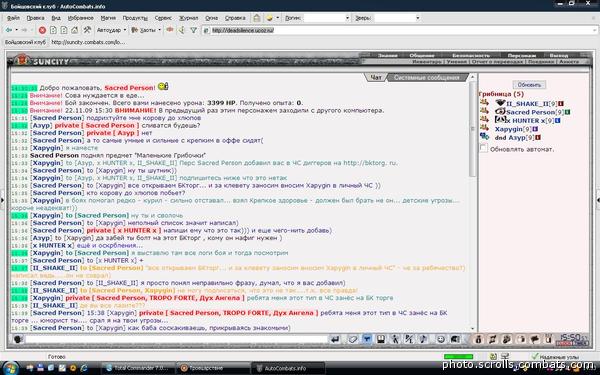Open the Home page toolbar icon

[x=75, y=30]
